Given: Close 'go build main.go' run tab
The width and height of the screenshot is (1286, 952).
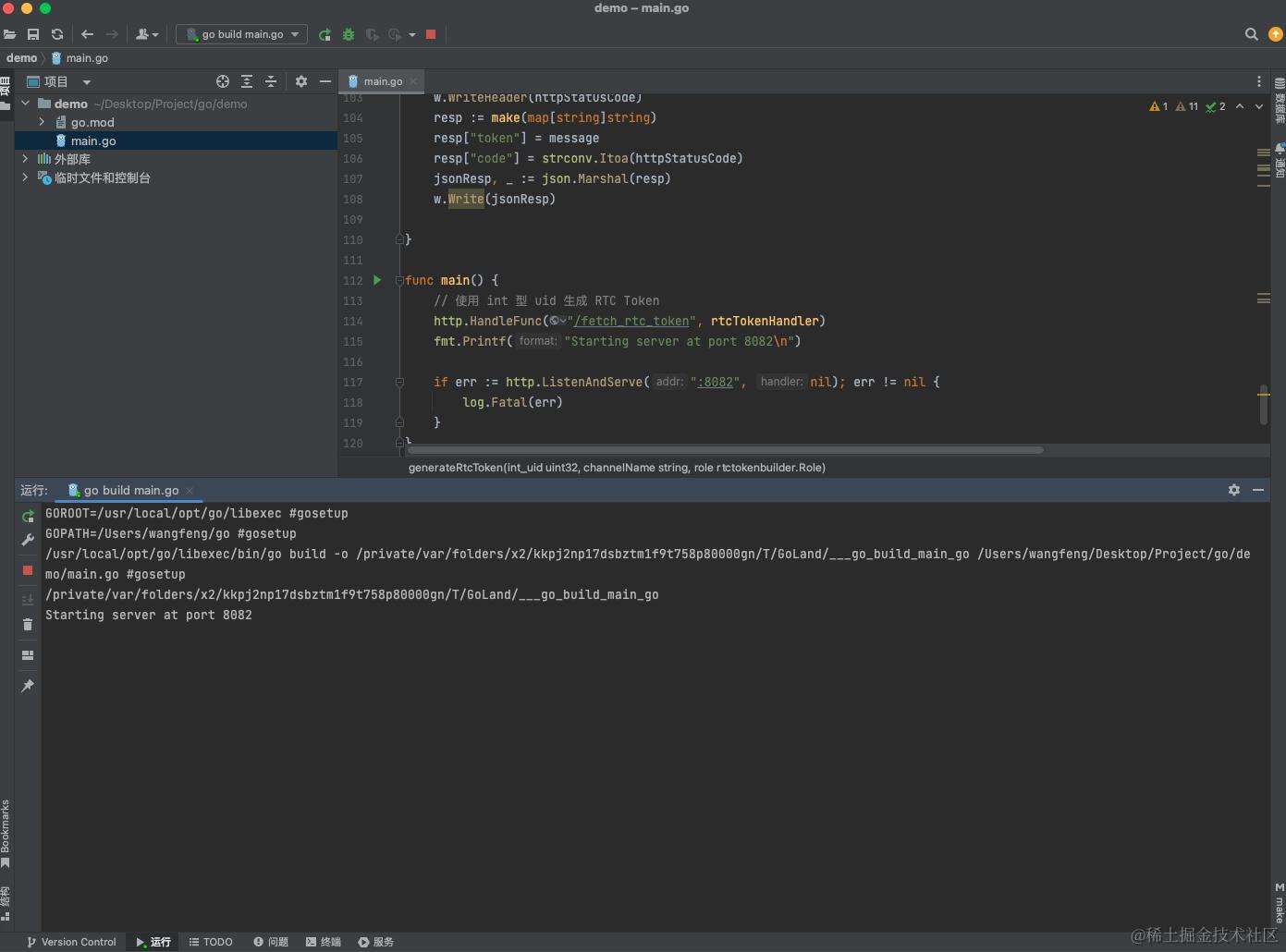Looking at the screenshot, I should (x=190, y=491).
